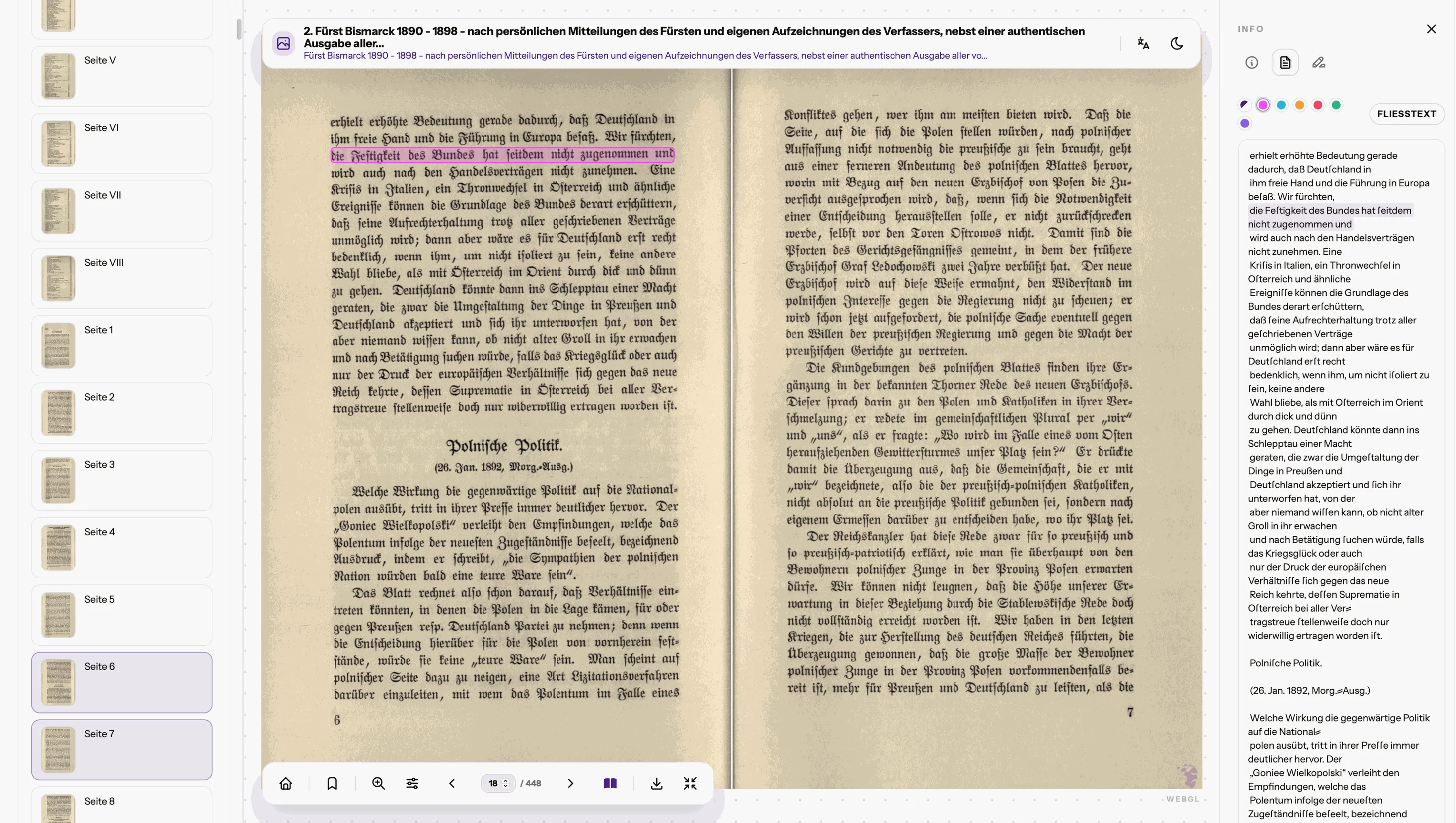Click the image icon beside the book title
Screen dimensions: 1456x823
point(283,43)
